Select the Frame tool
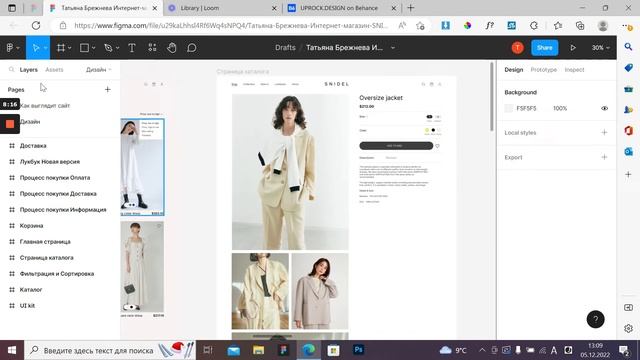 point(61,48)
